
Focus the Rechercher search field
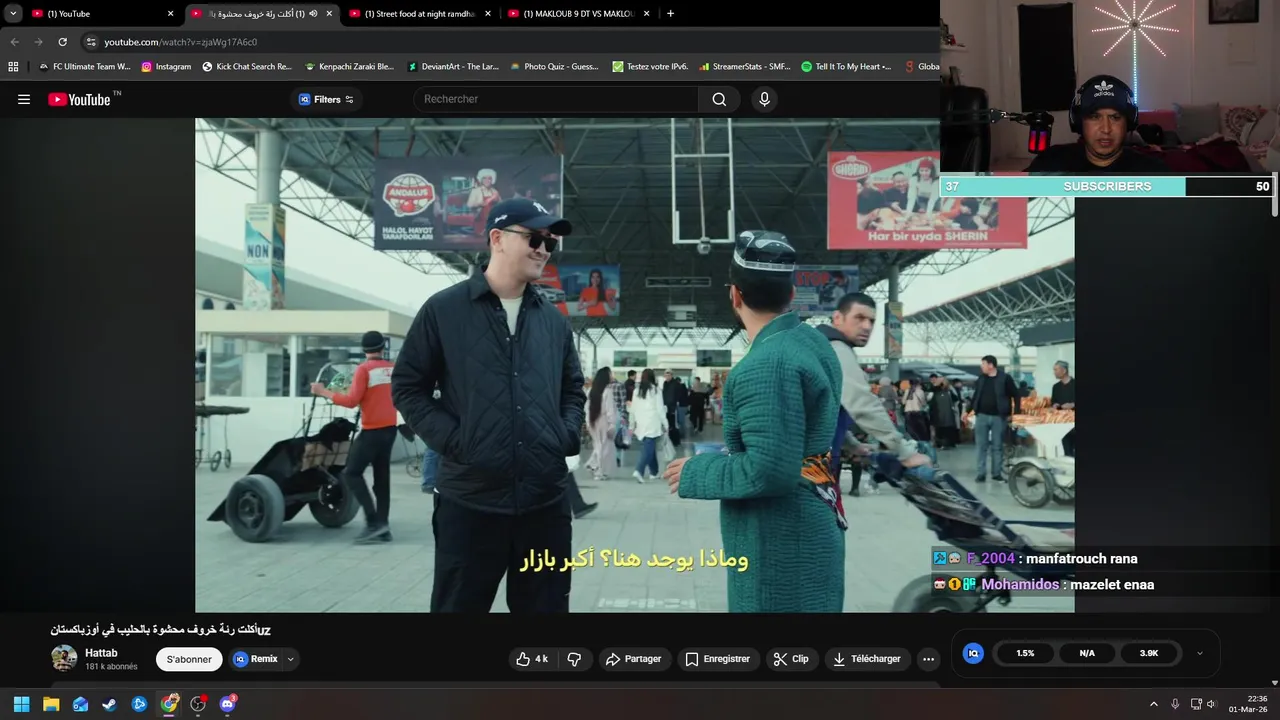pyautogui.click(x=556, y=99)
